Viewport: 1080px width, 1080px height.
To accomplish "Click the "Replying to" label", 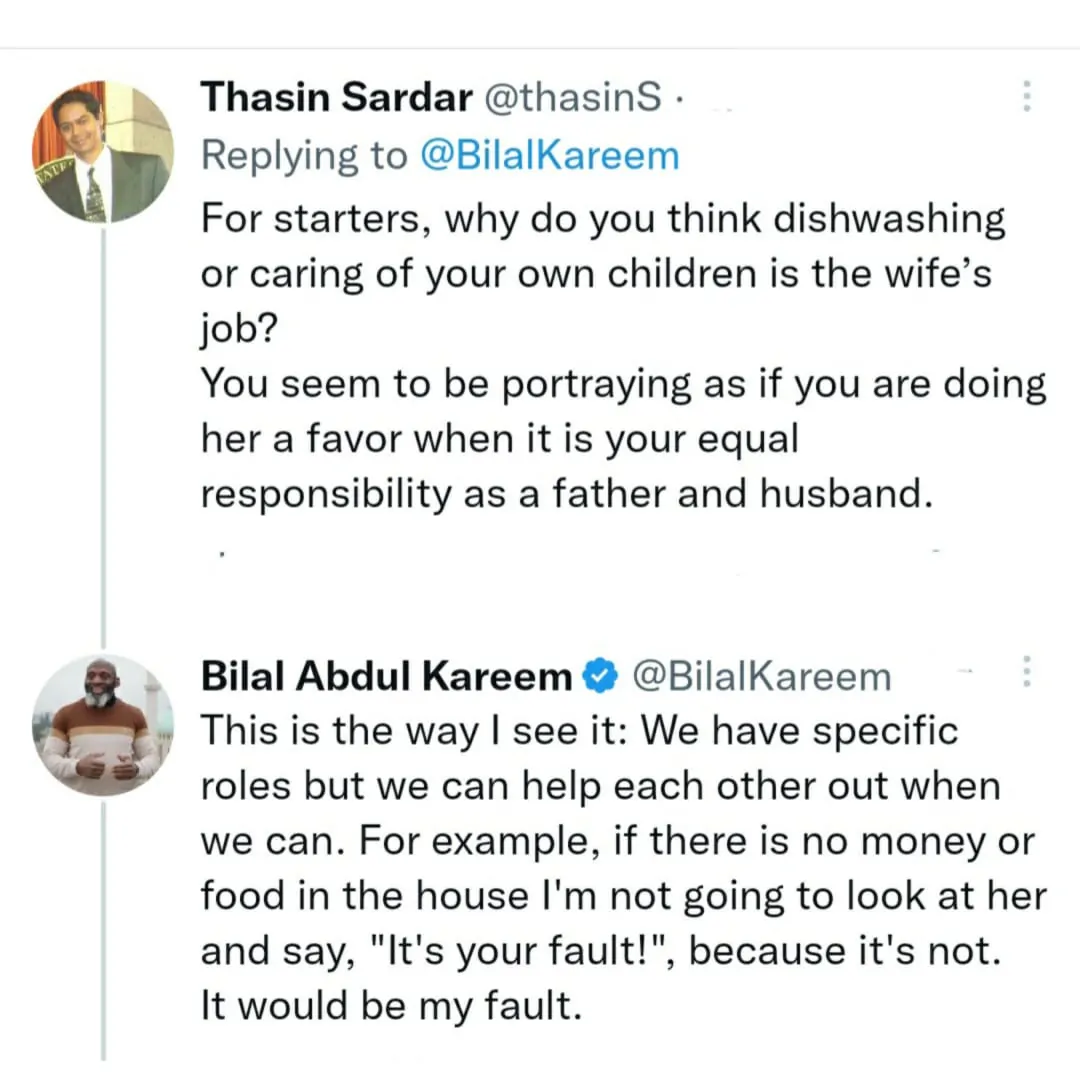I will click(x=304, y=156).
